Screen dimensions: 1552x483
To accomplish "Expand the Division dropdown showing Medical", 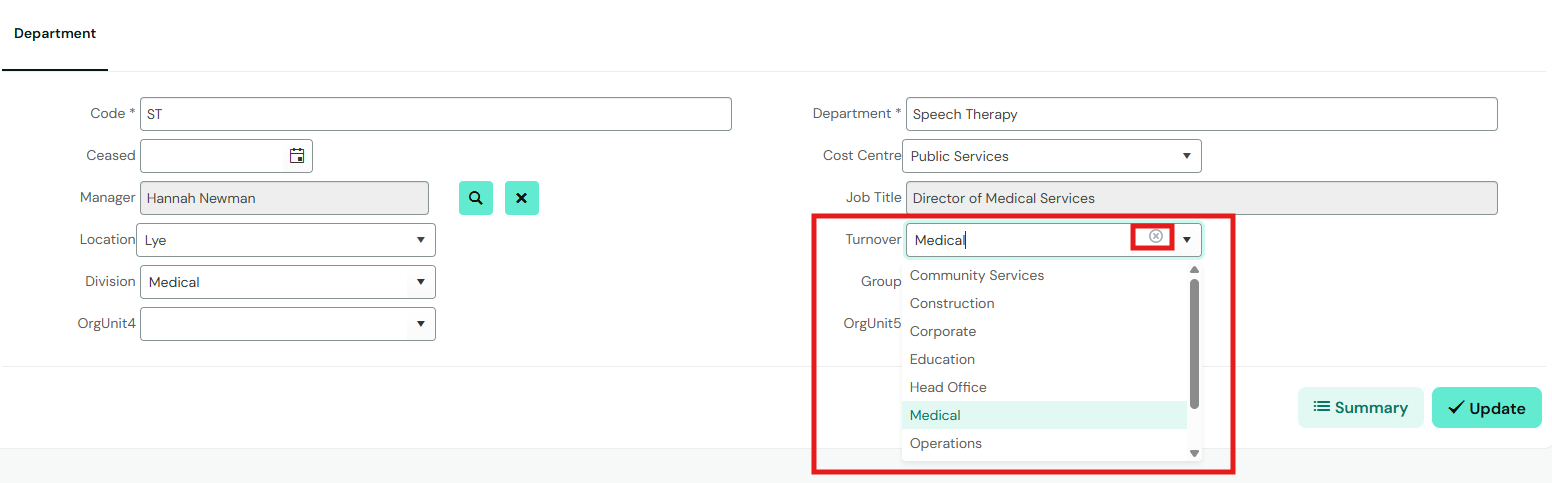I will pos(288,282).
